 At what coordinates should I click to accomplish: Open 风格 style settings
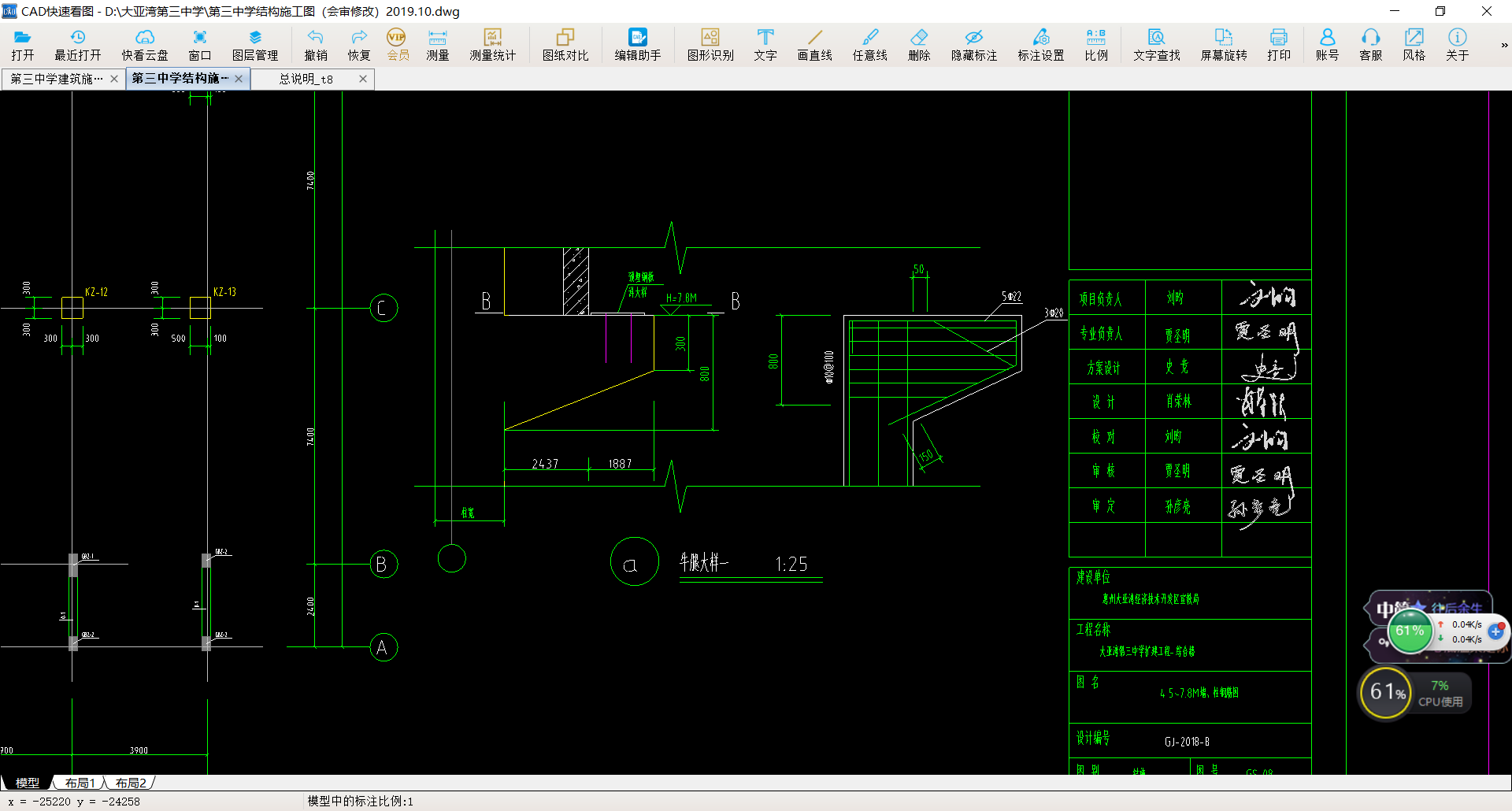1414,45
